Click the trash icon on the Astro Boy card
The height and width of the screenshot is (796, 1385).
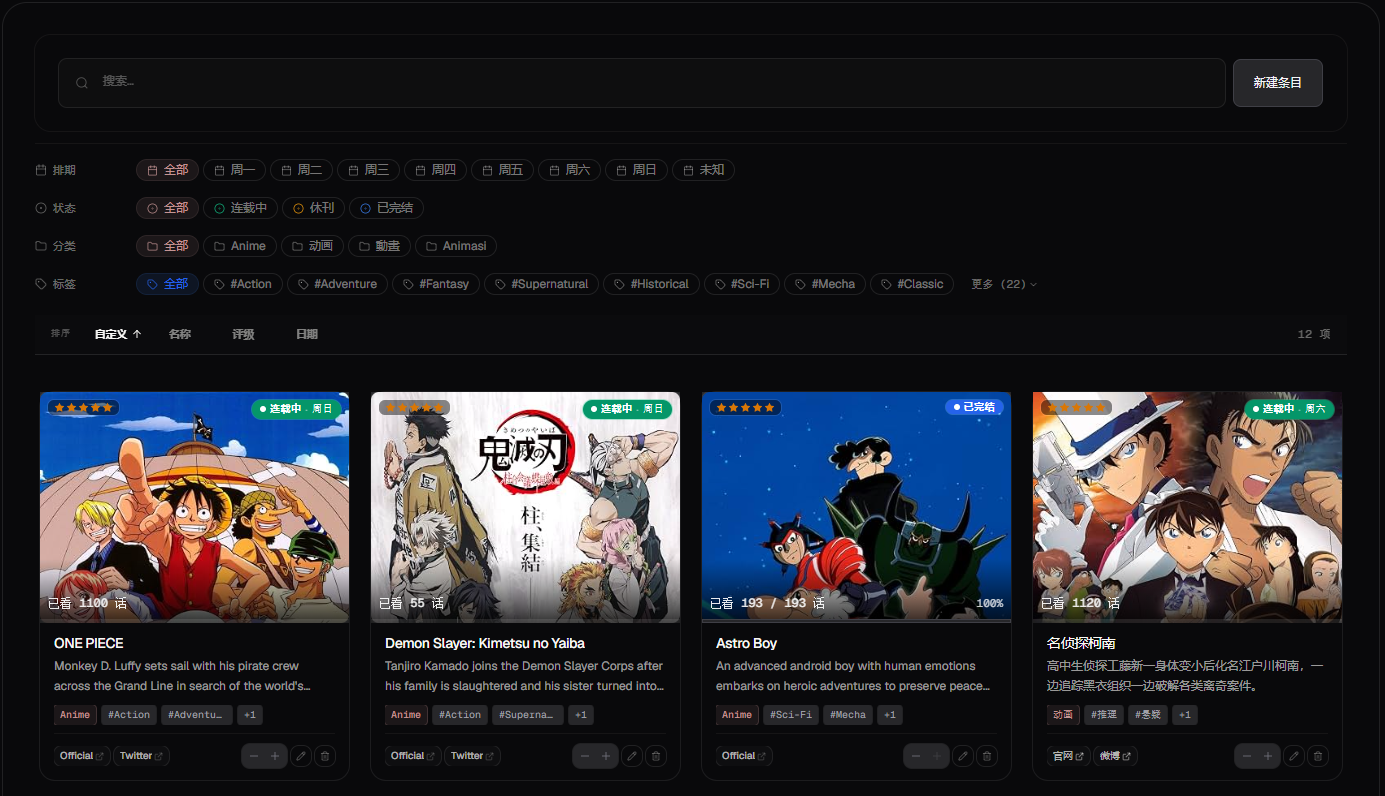(987, 756)
